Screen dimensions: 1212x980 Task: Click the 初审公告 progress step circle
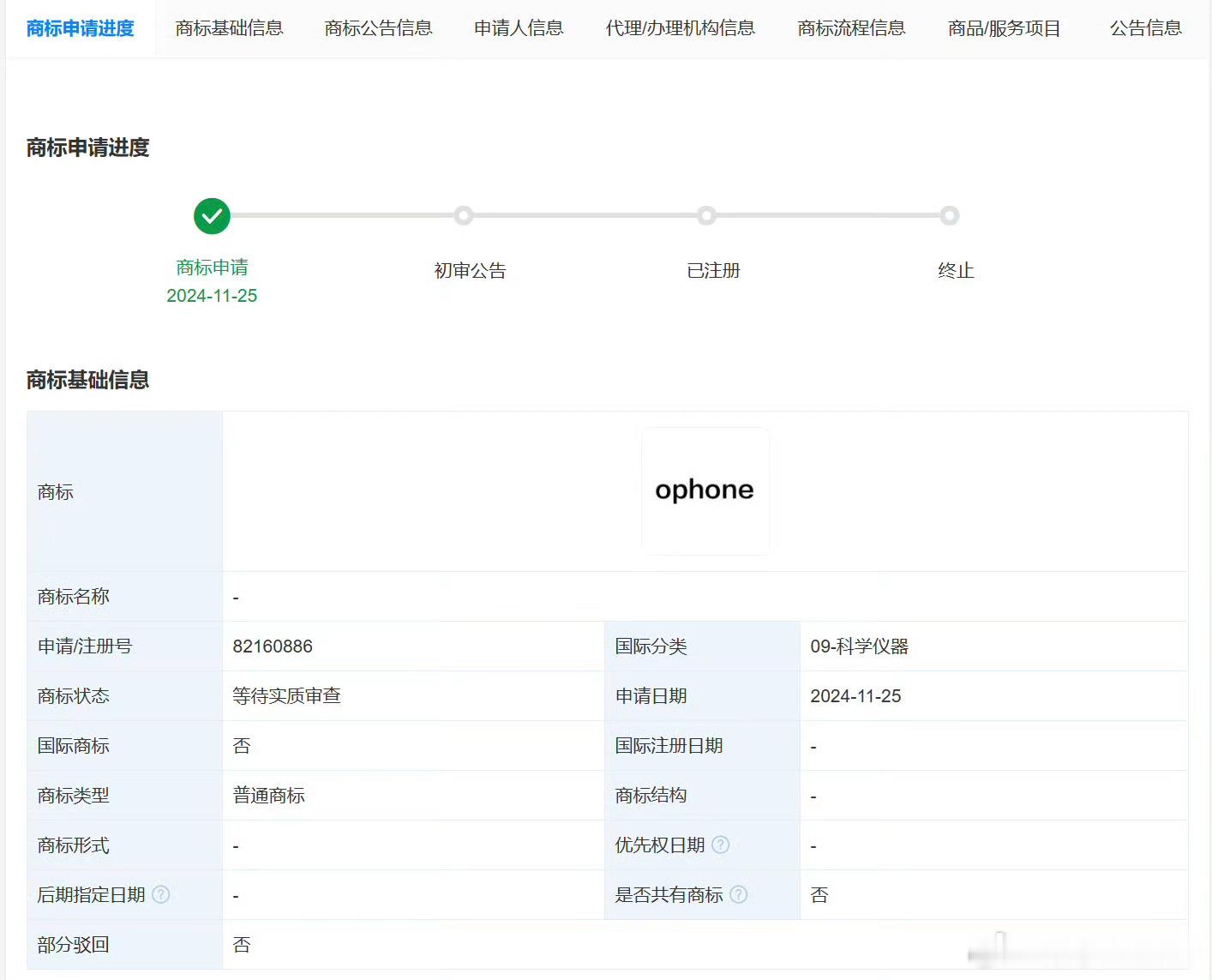464,215
